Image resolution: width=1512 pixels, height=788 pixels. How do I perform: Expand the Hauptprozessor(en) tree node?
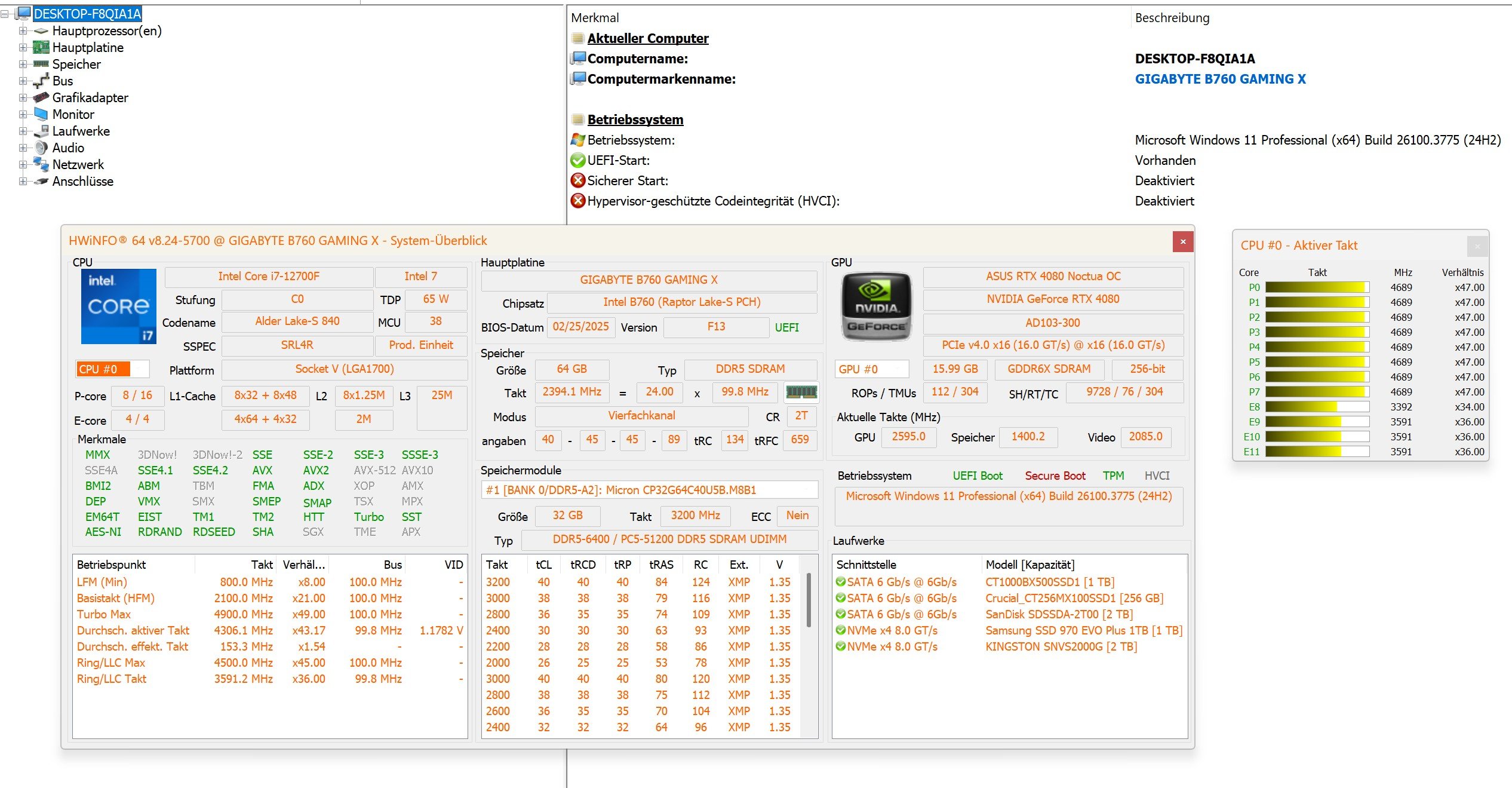[23, 30]
